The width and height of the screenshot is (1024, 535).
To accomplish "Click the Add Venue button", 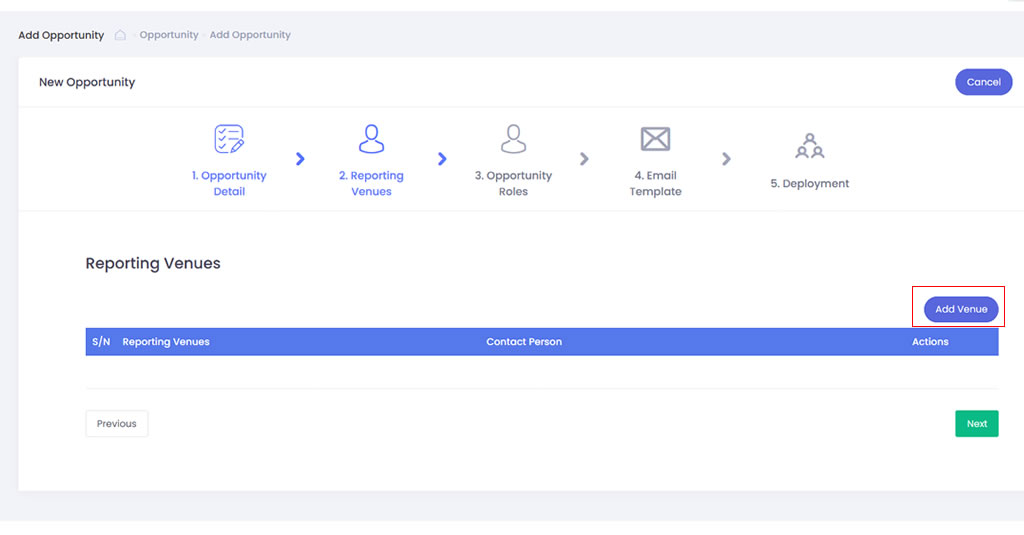I will pyautogui.click(x=960, y=309).
